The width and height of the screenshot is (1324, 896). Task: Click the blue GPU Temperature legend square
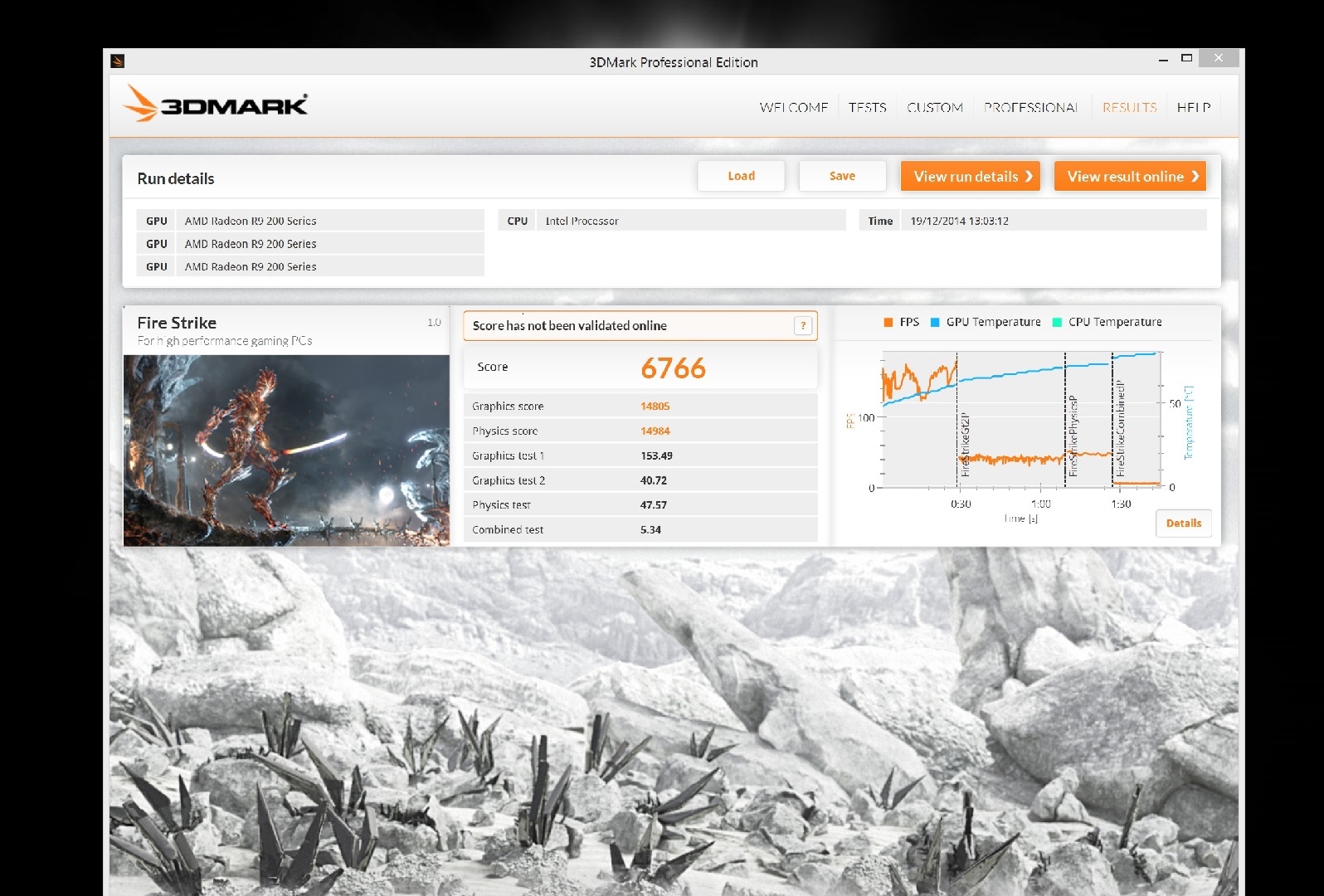pos(935,322)
